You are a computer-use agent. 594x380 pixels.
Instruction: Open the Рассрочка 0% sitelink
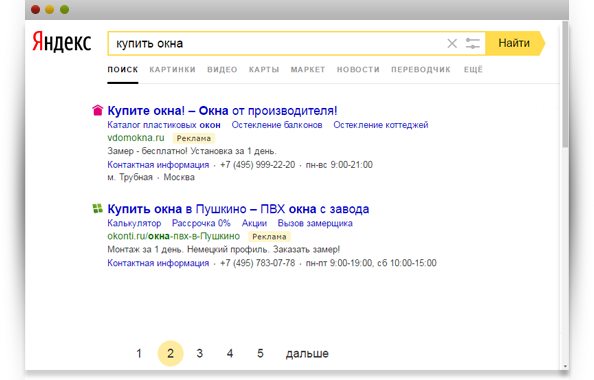201,224
